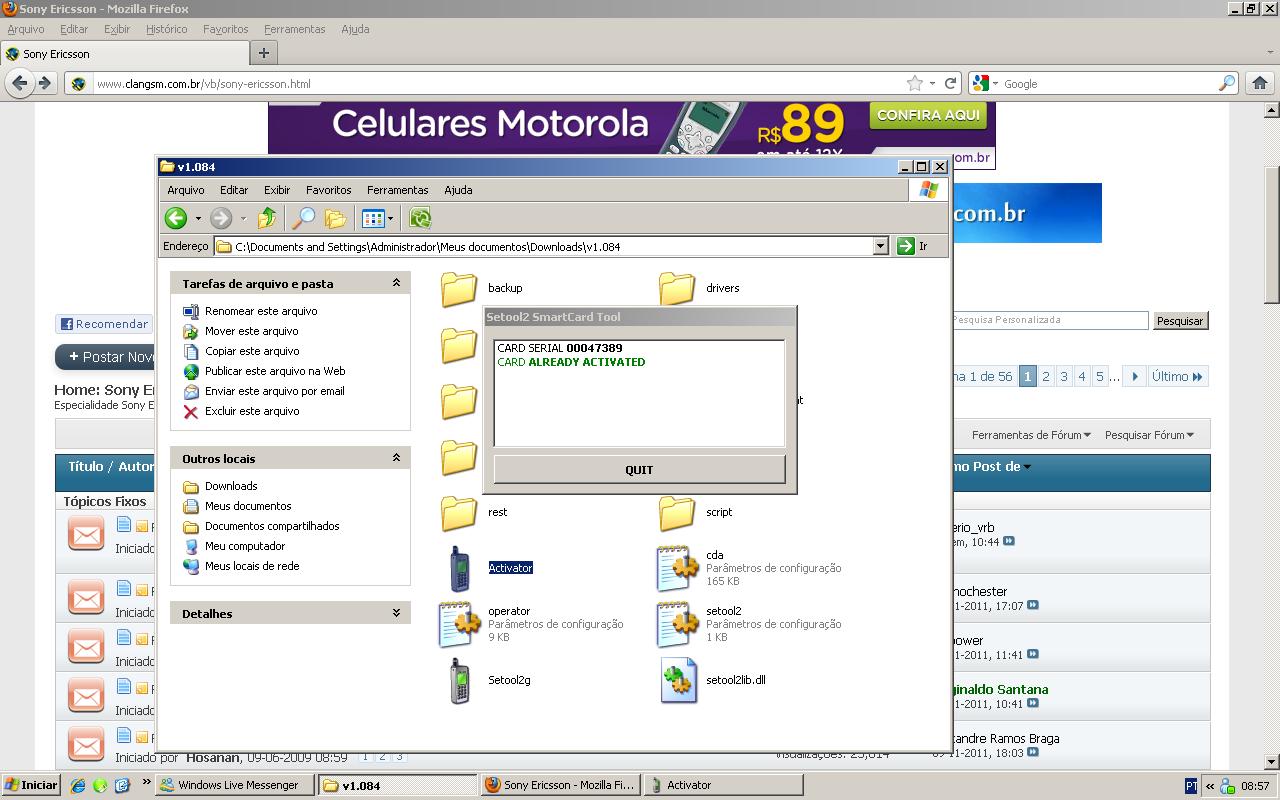This screenshot has height=800, width=1280.
Task: Collapse the Outros locais panel
Action: 396,458
